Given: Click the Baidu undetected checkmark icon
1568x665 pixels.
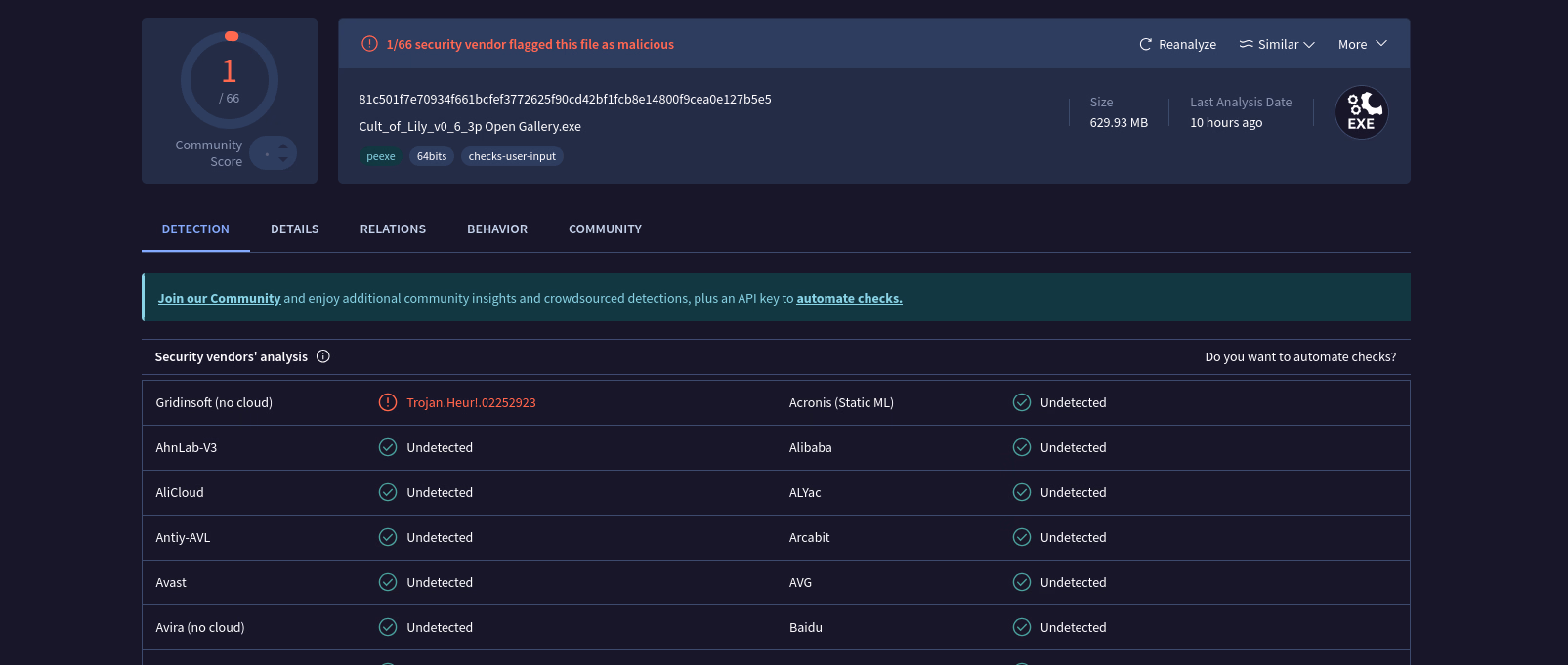Looking at the screenshot, I should tap(1022, 627).
